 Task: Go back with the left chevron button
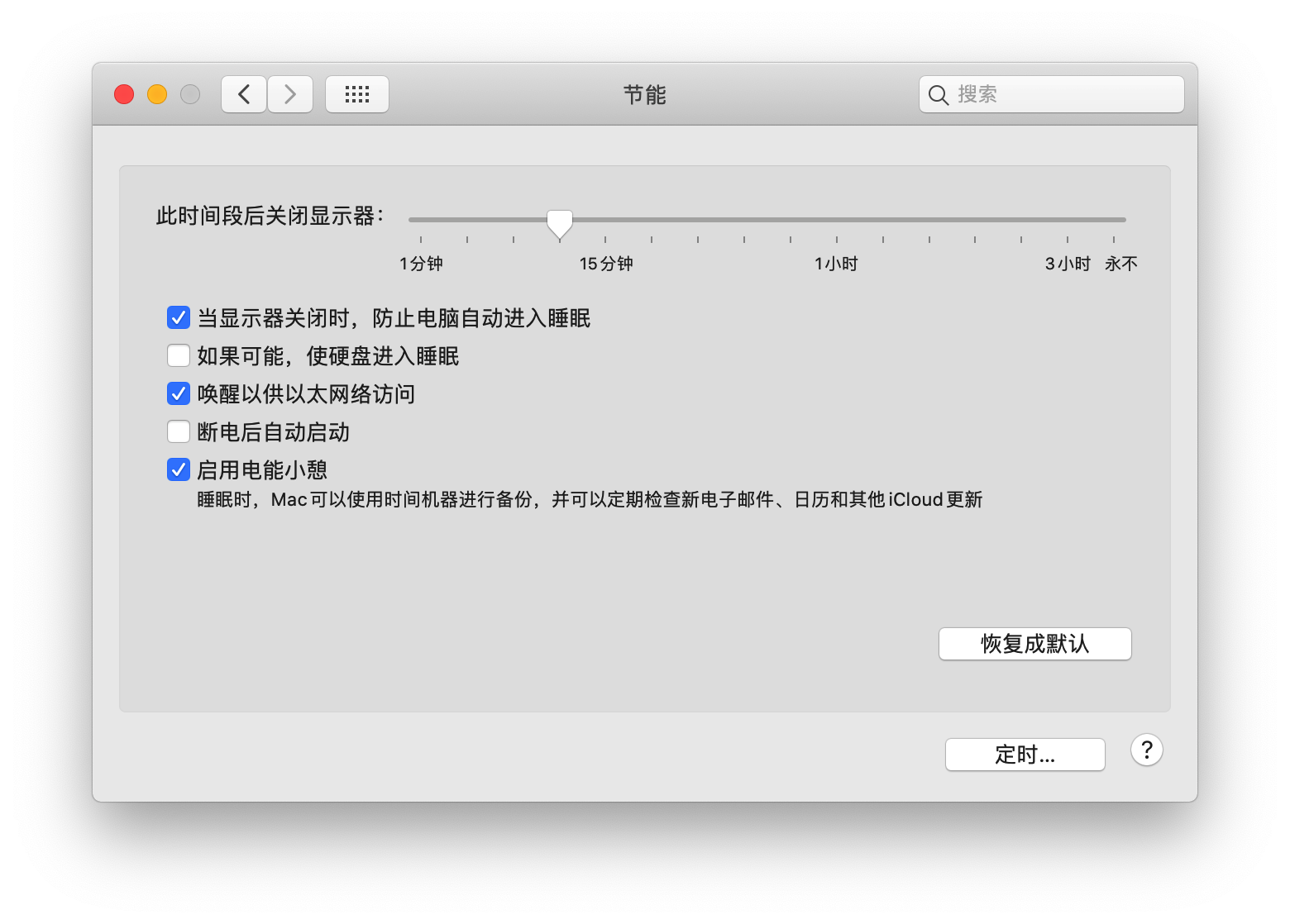click(x=244, y=94)
